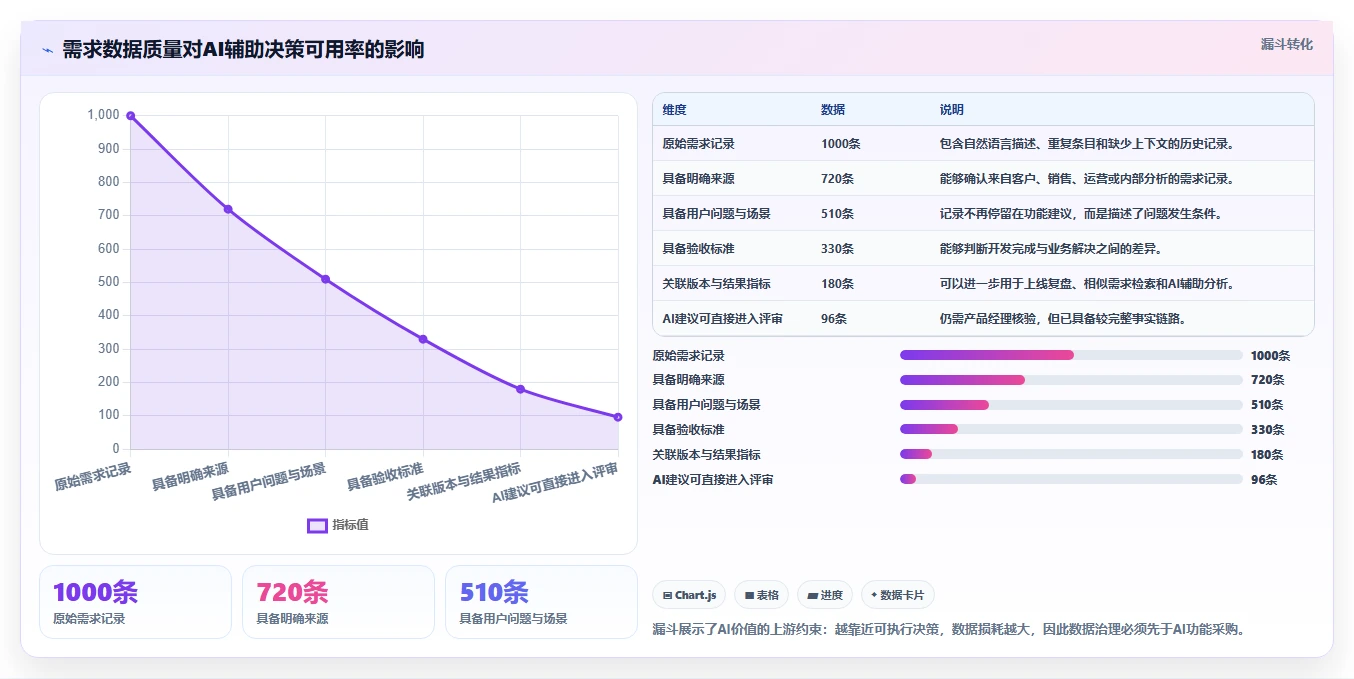Select the 数据卡片 chip

[x=898, y=595]
